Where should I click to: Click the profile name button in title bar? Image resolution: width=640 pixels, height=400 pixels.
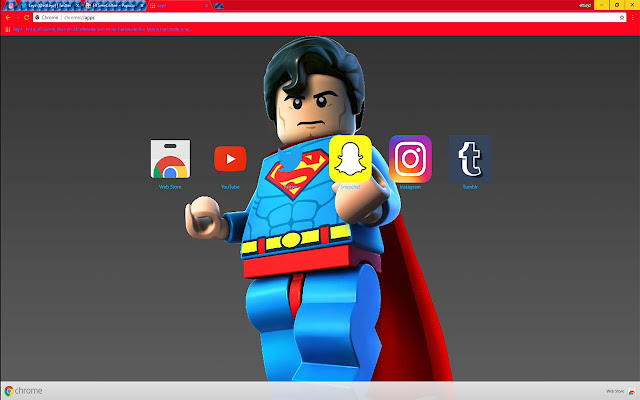[585, 5]
